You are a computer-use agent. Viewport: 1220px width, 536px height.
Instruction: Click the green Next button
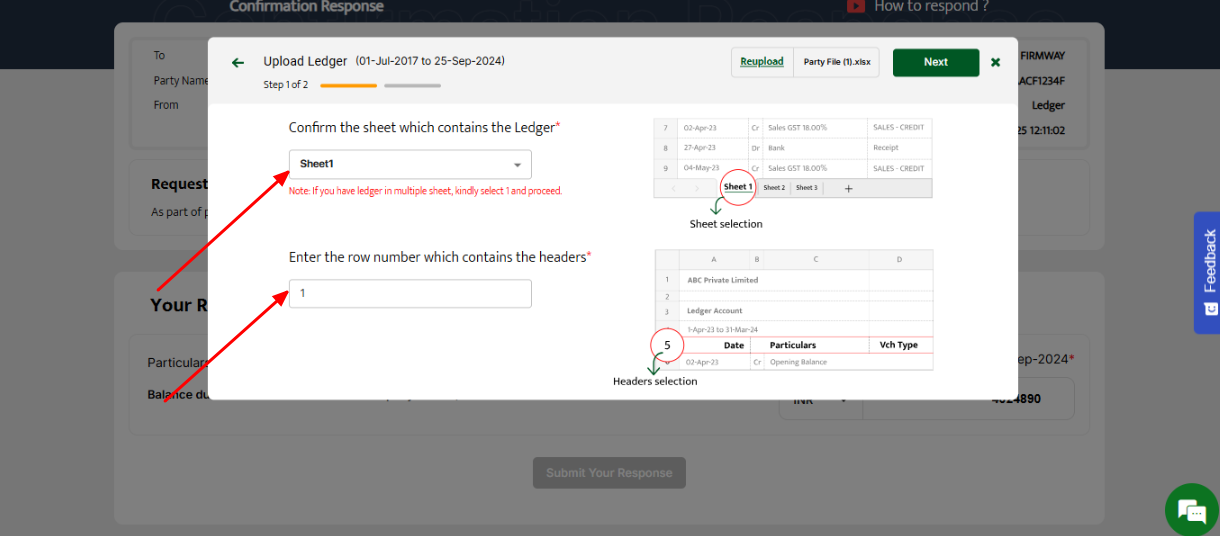(935, 62)
